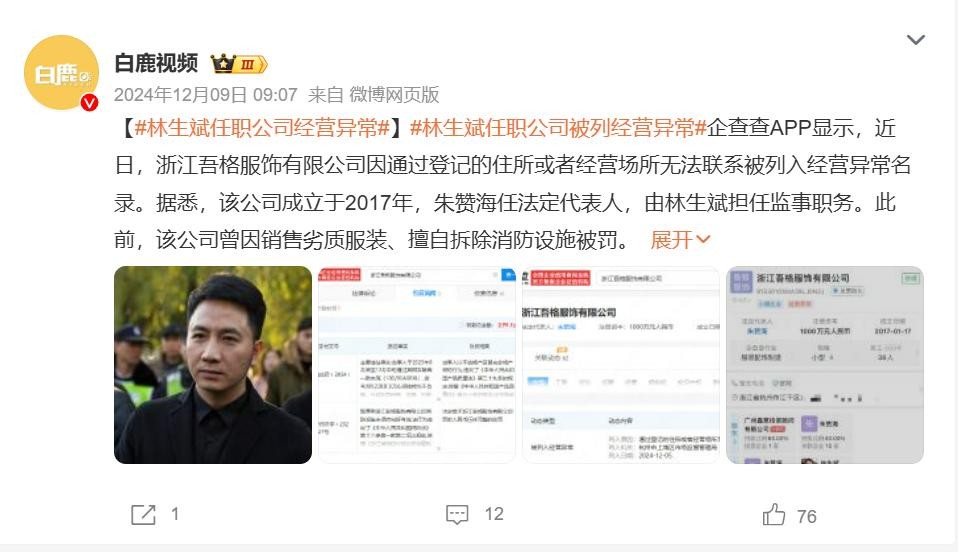View the man in black portrait photo
This screenshot has height=552, width=958.
pyautogui.click(x=213, y=365)
